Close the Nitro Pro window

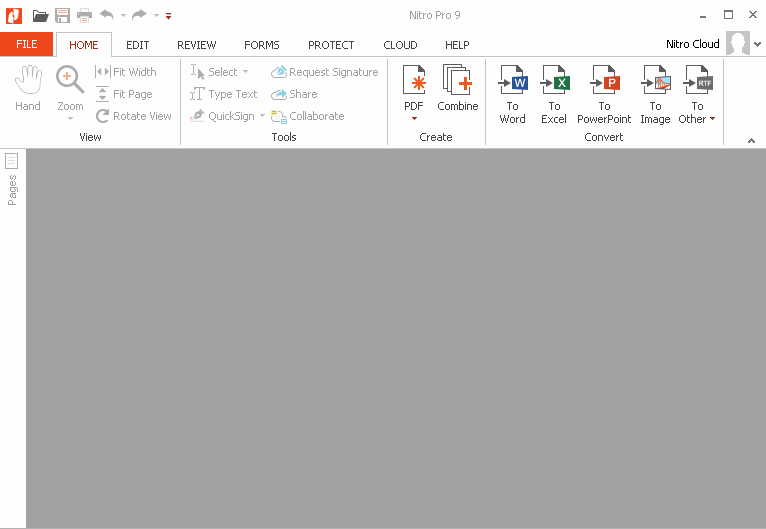[753, 15]
